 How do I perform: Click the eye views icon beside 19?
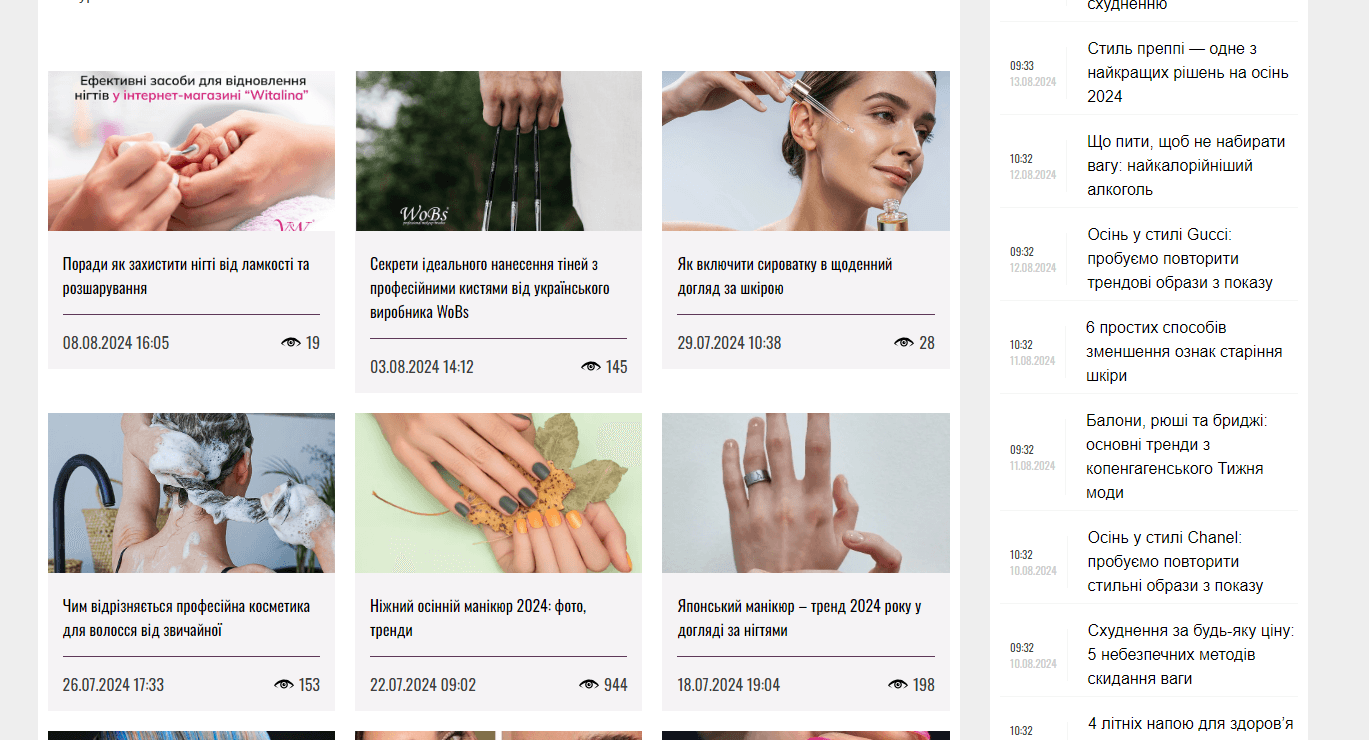(291, 342)
